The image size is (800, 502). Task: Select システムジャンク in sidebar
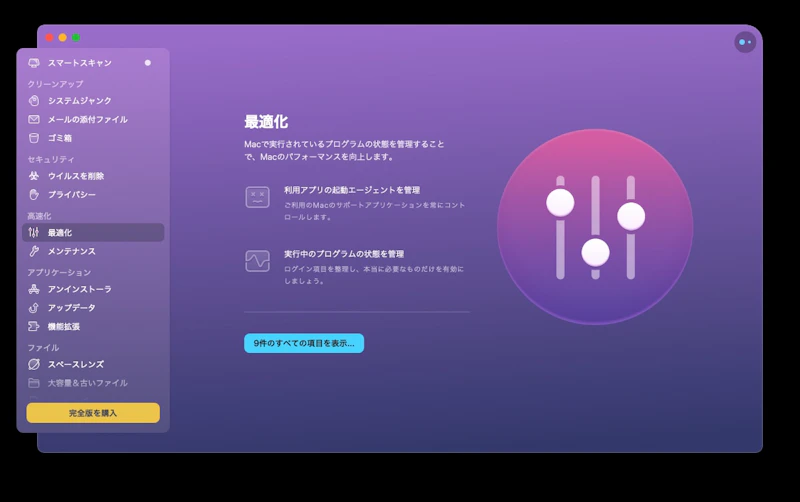(93, 101)
